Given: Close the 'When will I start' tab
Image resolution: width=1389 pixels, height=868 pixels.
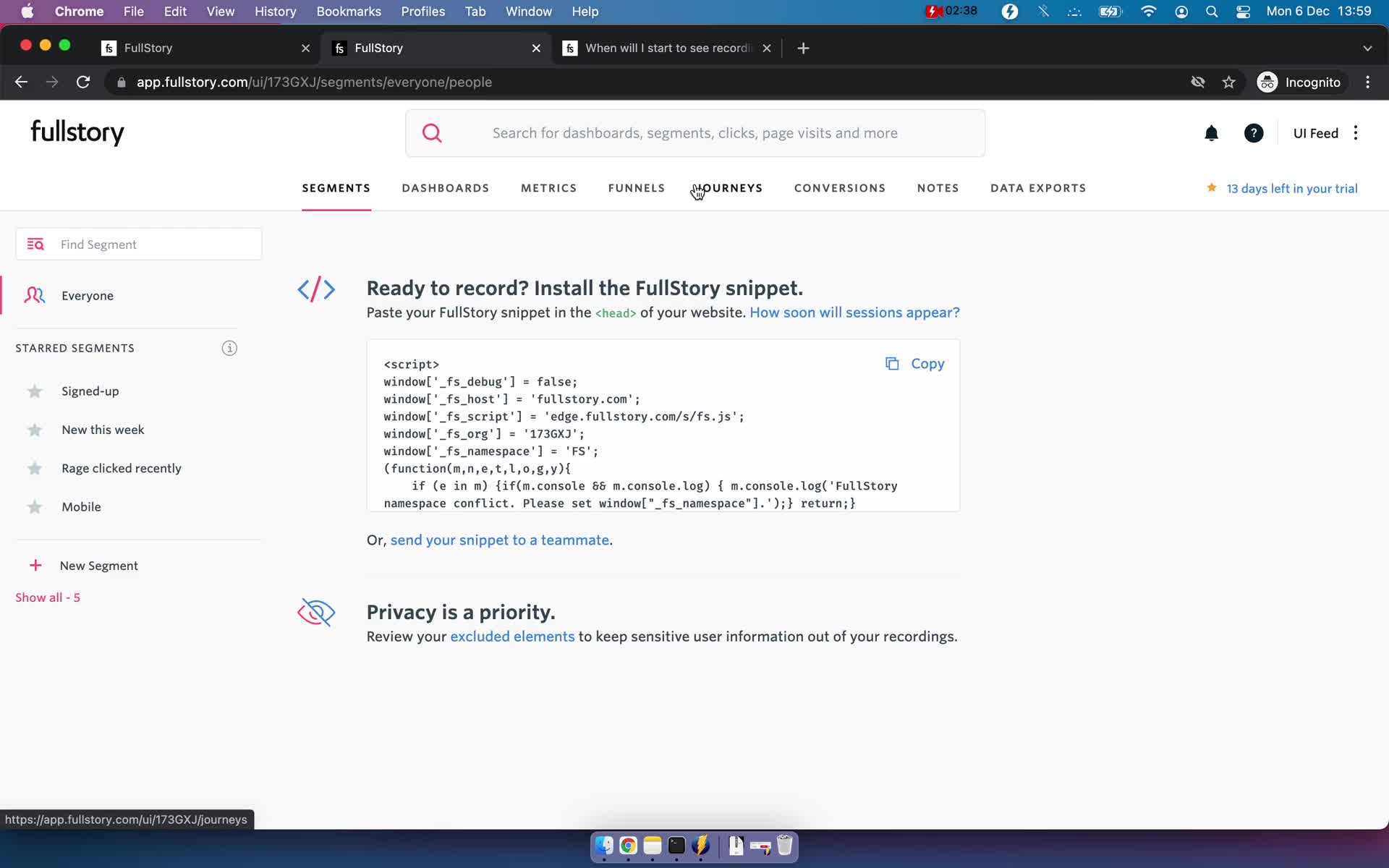Looking at the screenshot, I should tap(767, 48).
